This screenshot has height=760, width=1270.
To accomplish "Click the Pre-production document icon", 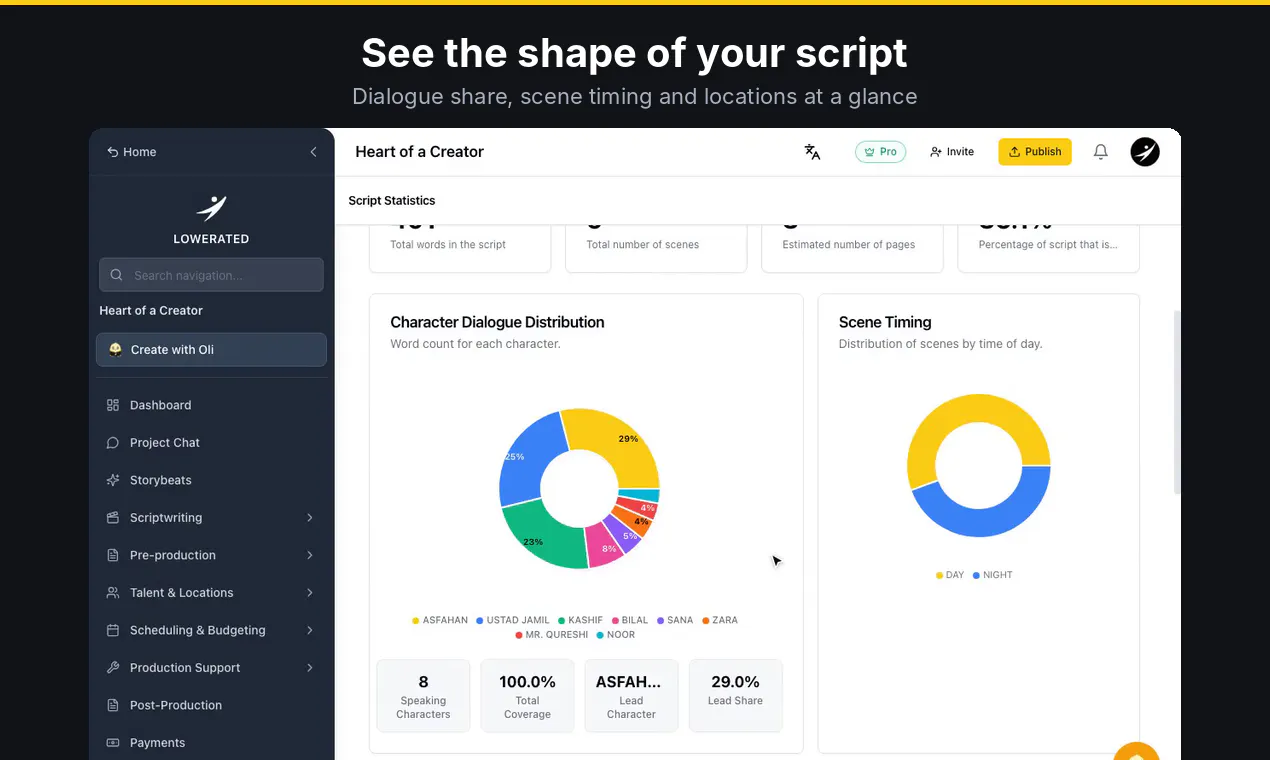I will (113, 555).
